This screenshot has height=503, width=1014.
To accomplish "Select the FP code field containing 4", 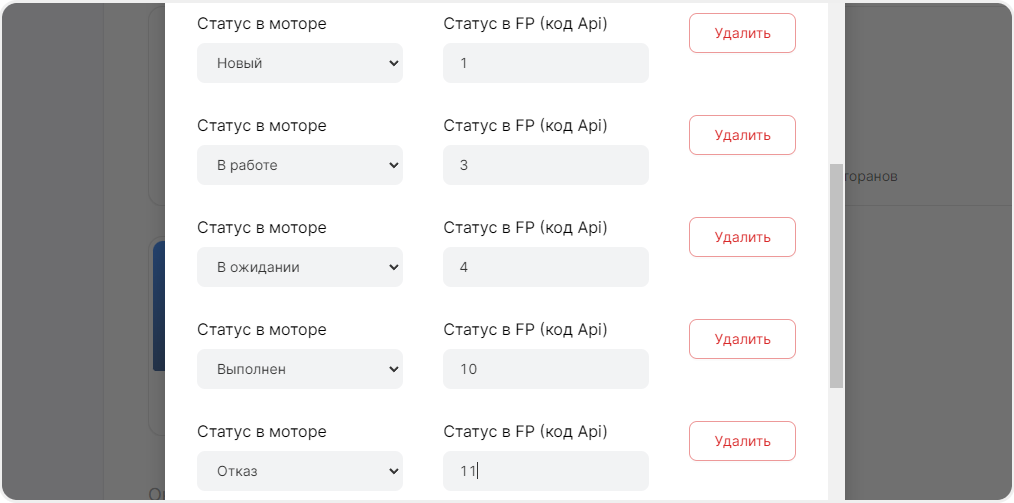I will tap(545, 267).
